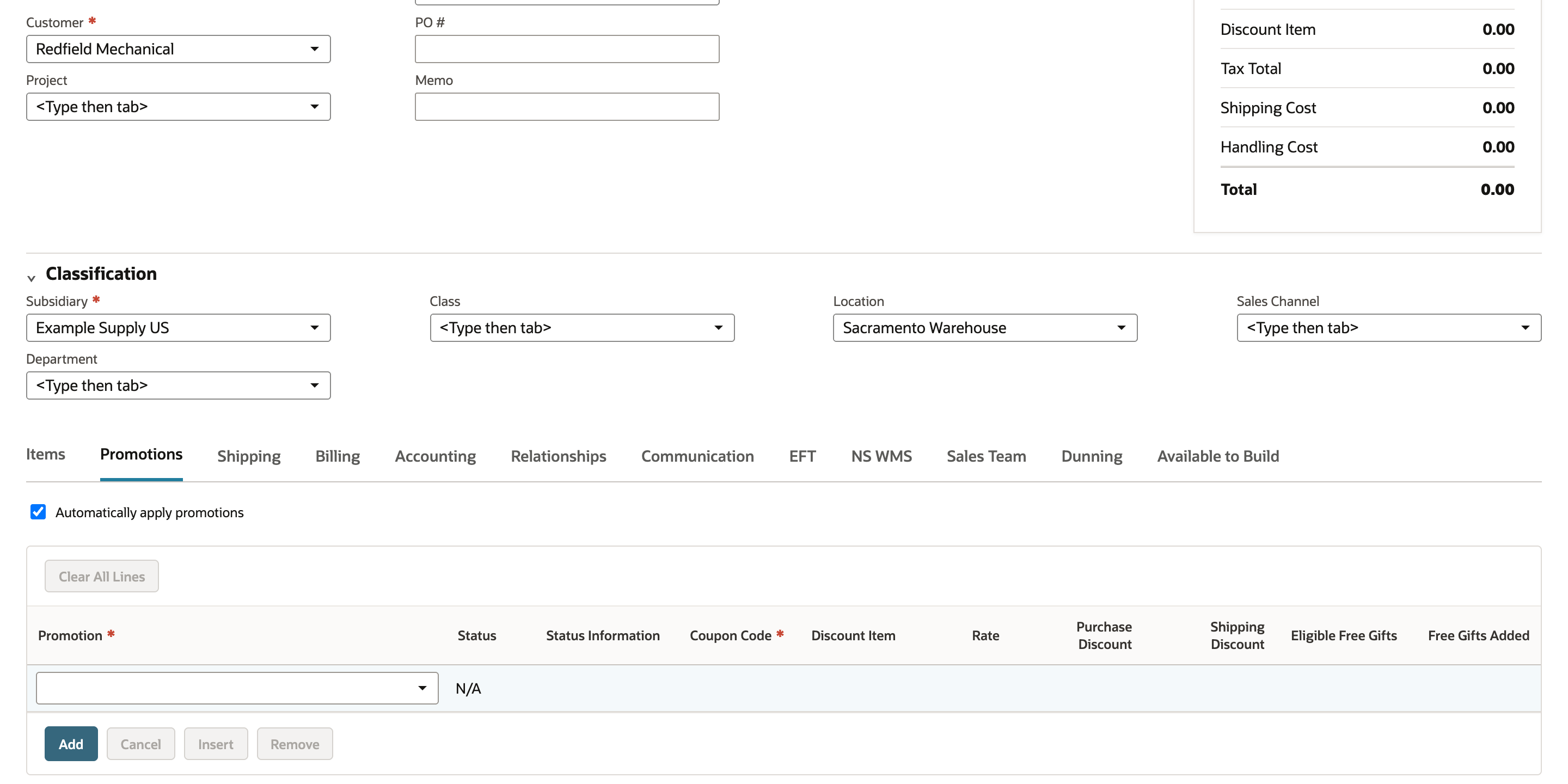This screenshot has width=1568, height=784.
Task: Click the Eligible Free Gifts column header
Action: (1343, 635)
